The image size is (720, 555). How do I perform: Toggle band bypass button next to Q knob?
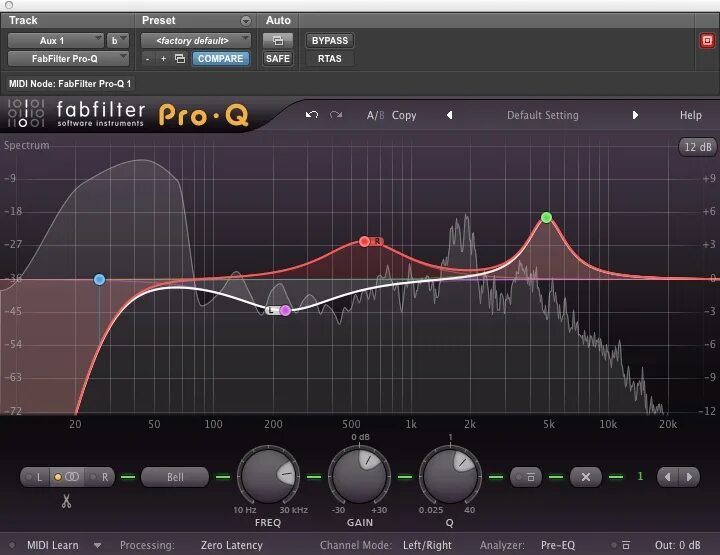tap(526, 477)
